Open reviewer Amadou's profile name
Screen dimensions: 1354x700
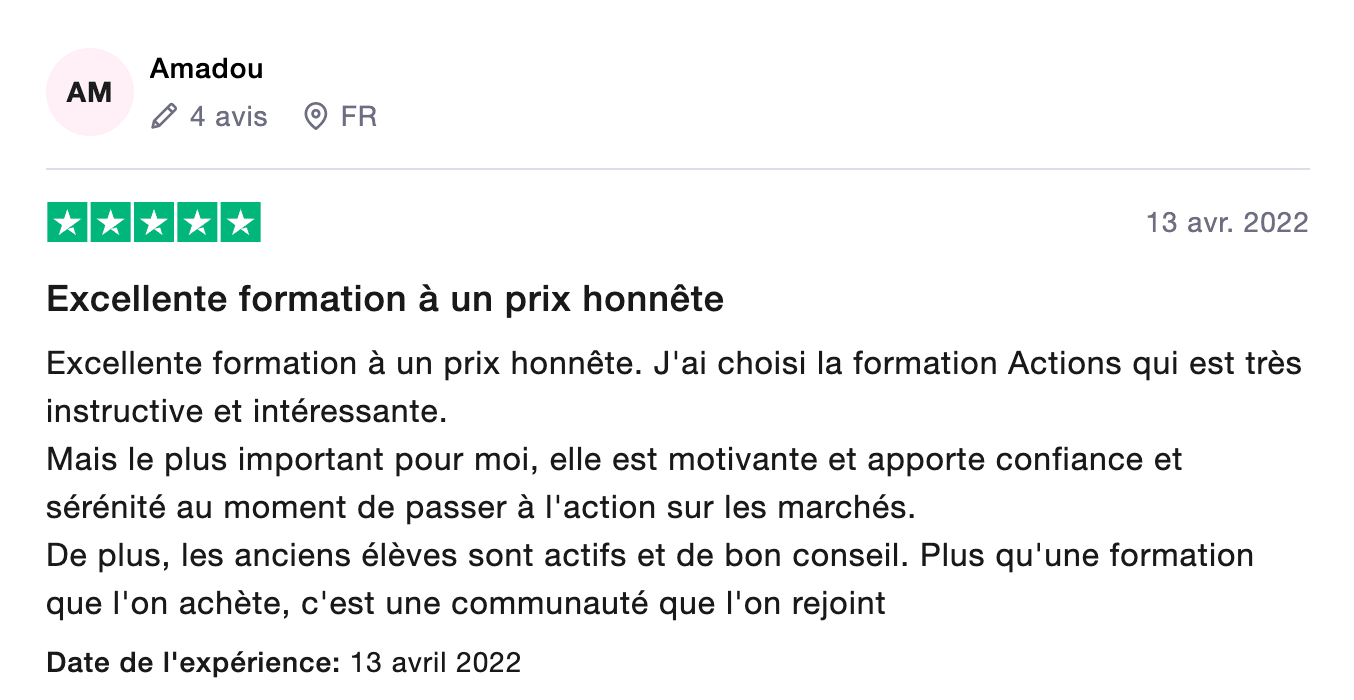point(206,69)
